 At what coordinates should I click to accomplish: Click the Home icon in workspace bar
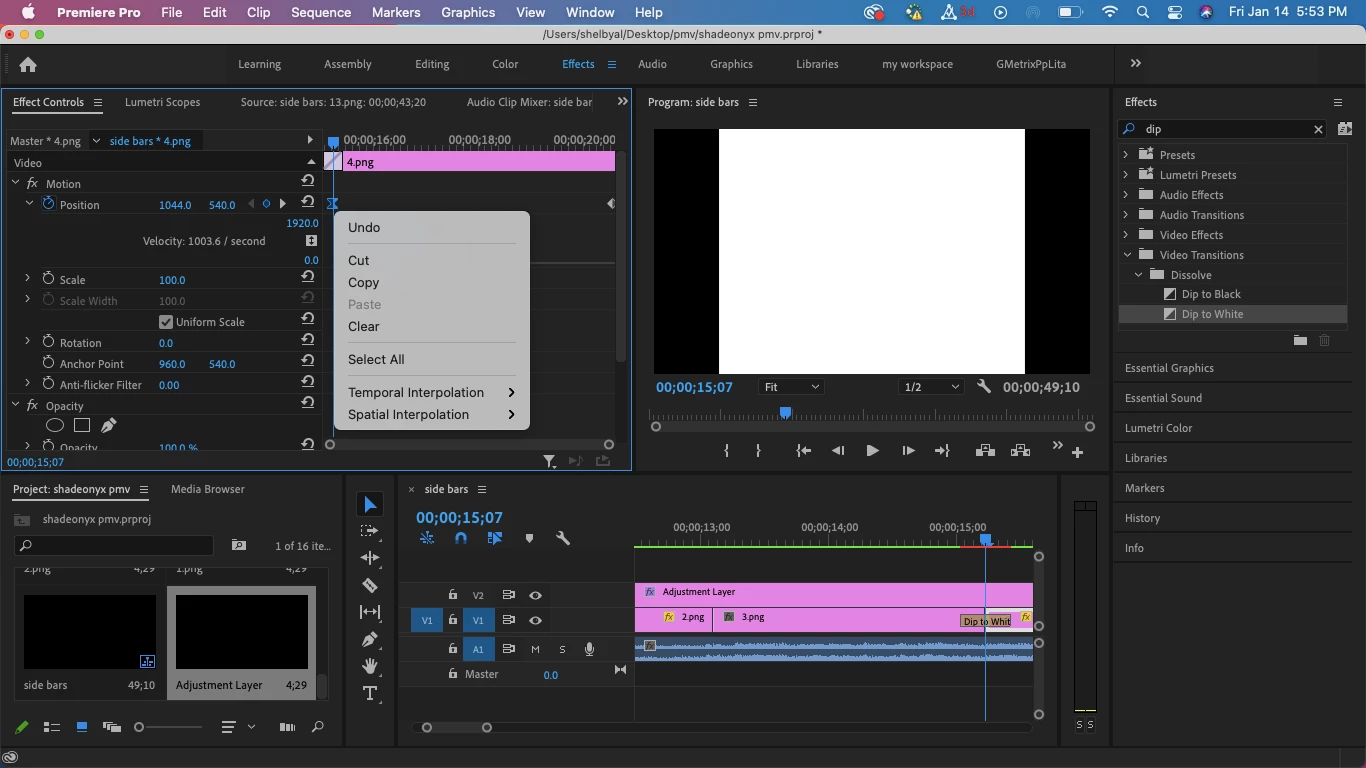28,64
